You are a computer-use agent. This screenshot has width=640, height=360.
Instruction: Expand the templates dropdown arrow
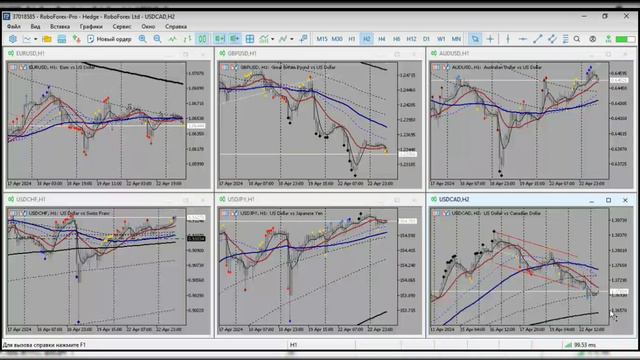click(291, 39)
